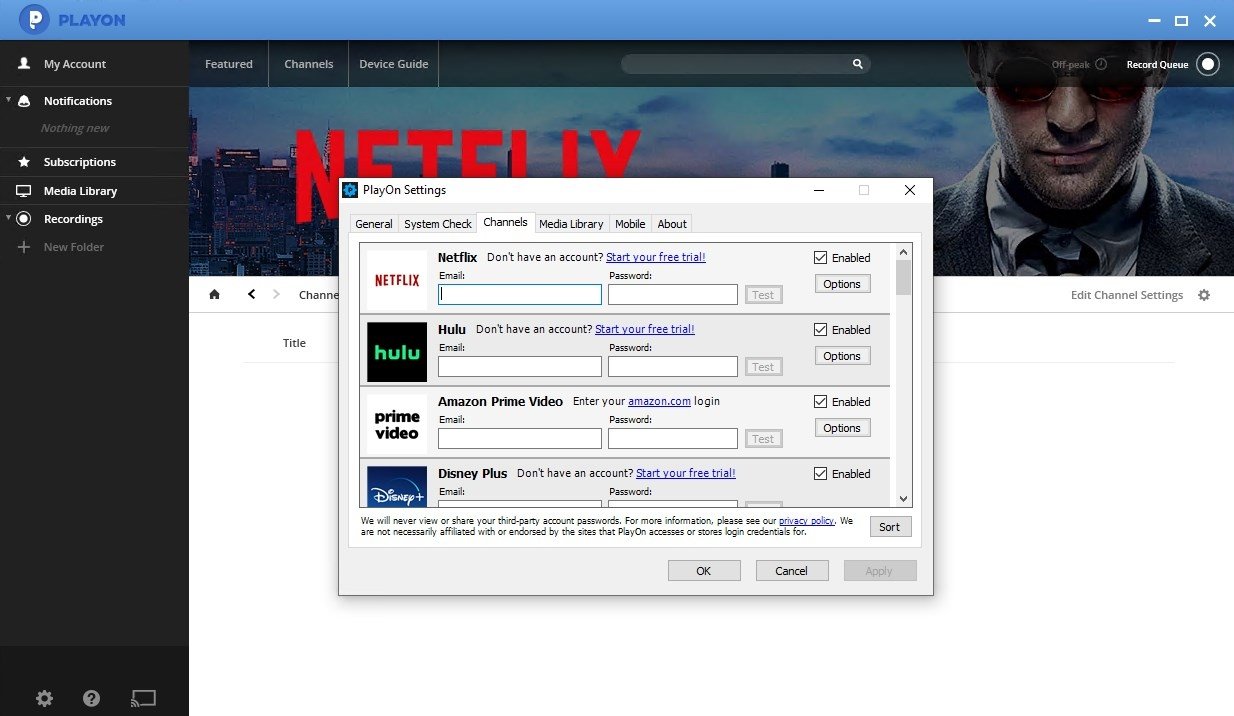The width and height of the screenshot is (1234, 716).
Task: Click the channel list scrollbar thumb
Action: pos(904,278)
